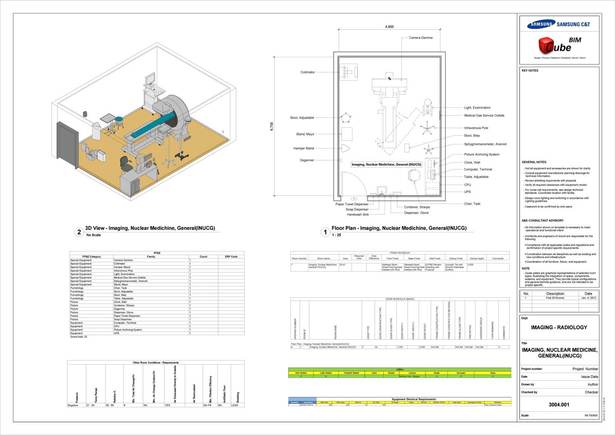Click the "Chair, Task" plan label

pos(472,204)
